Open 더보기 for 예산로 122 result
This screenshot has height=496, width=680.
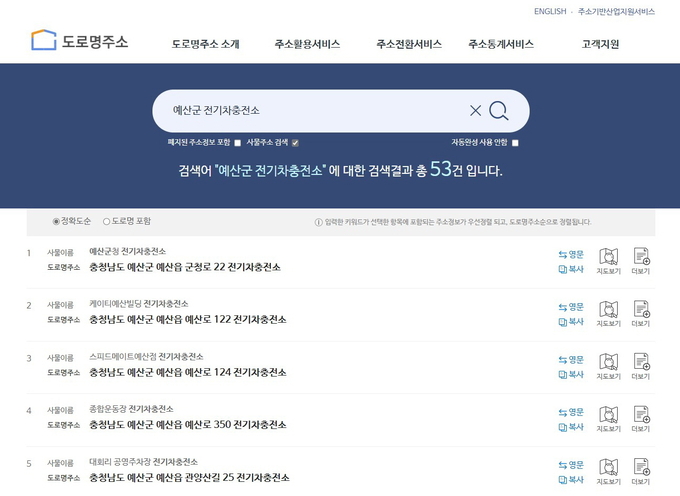point(641,313)
